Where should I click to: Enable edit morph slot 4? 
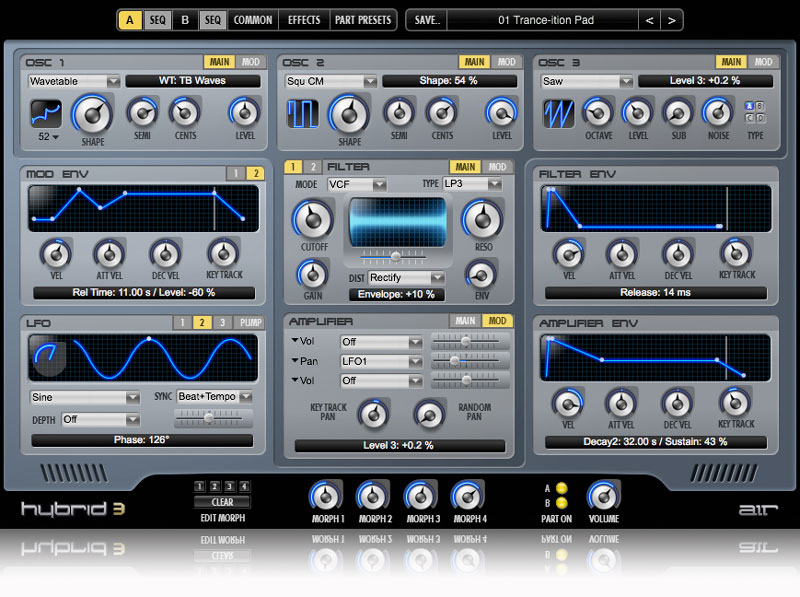tap(244, 486)
